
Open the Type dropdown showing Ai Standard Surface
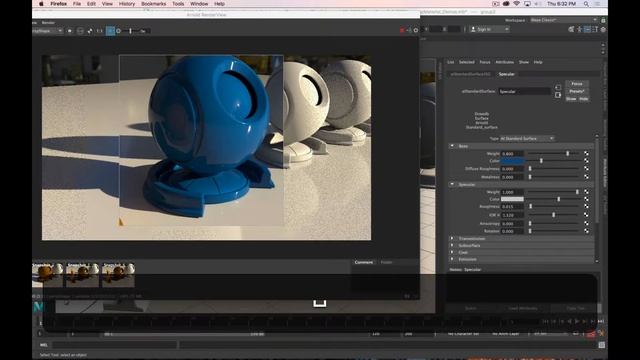[x=527, y=139]
